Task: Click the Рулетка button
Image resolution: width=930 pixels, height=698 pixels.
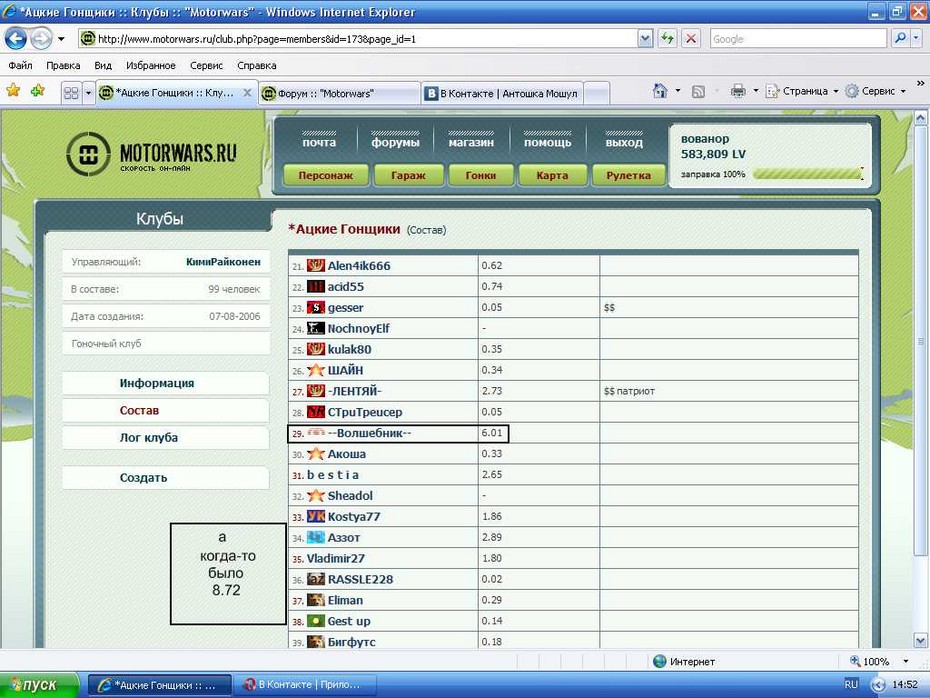Action: (628, 175)
